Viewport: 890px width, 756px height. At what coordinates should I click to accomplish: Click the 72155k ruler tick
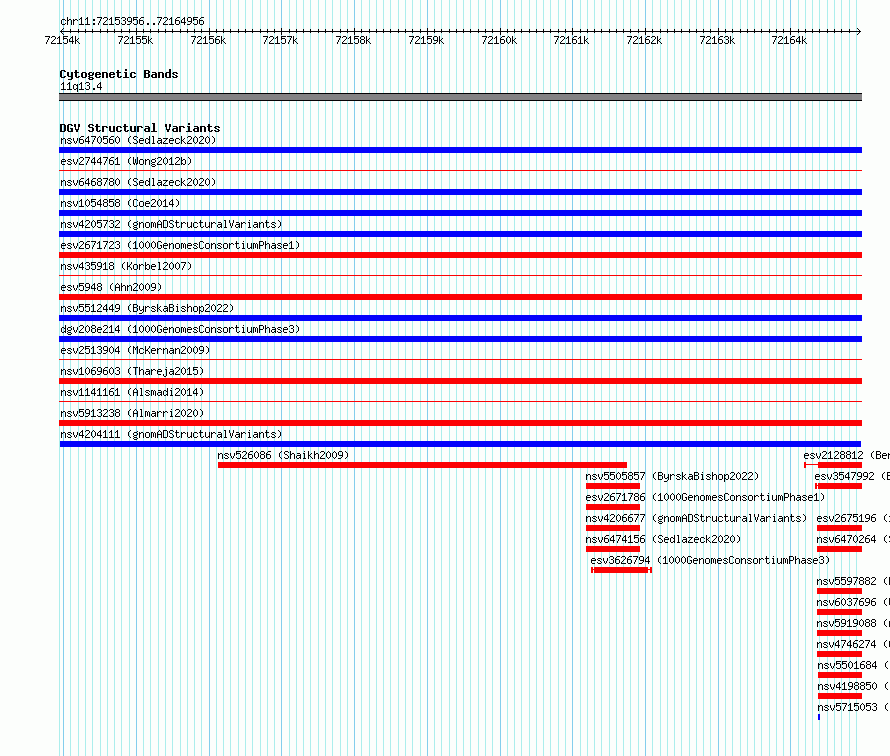click(135, 40)
